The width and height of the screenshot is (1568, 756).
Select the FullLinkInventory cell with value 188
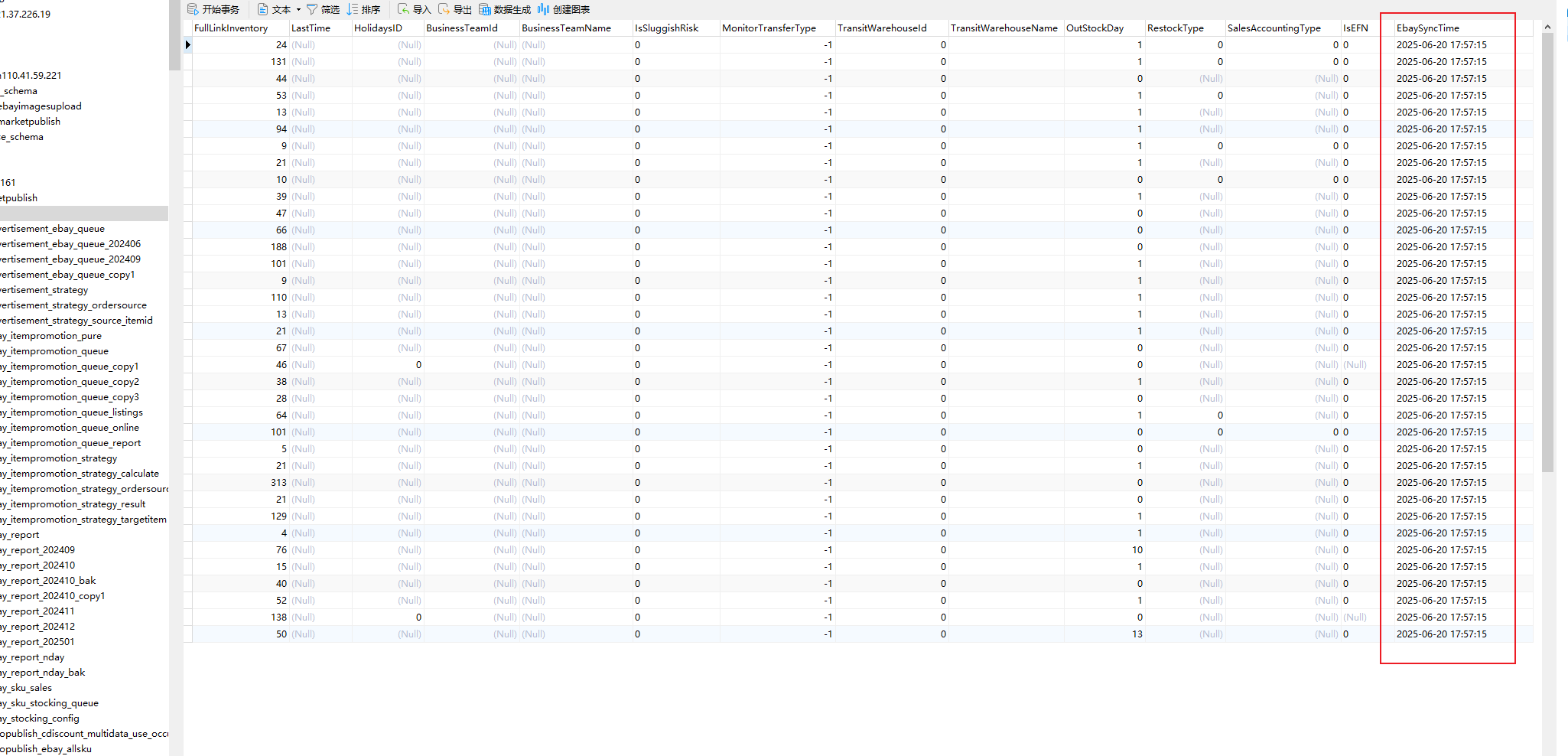coord(241,247)
